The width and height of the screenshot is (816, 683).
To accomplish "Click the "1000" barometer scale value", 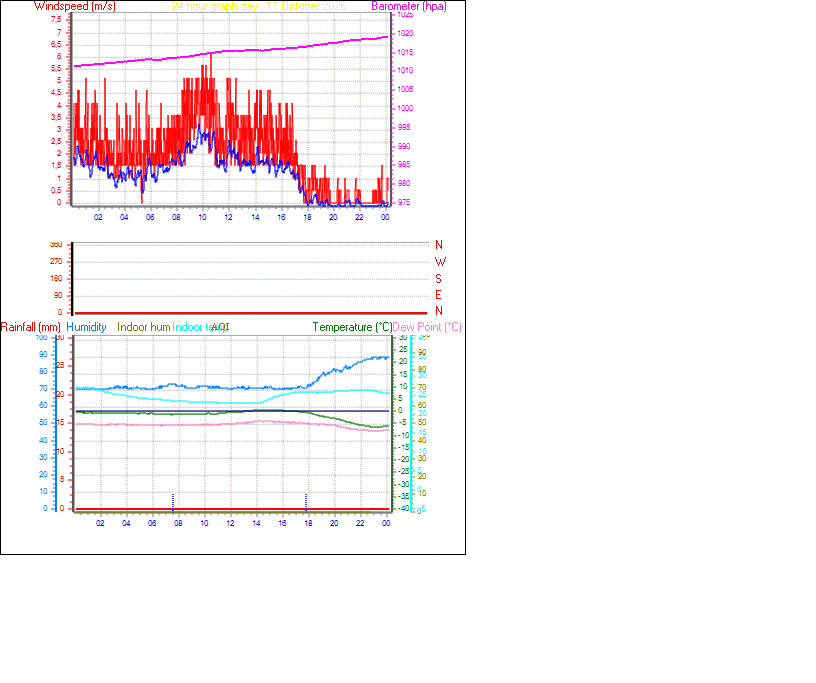I will point(405,108).
